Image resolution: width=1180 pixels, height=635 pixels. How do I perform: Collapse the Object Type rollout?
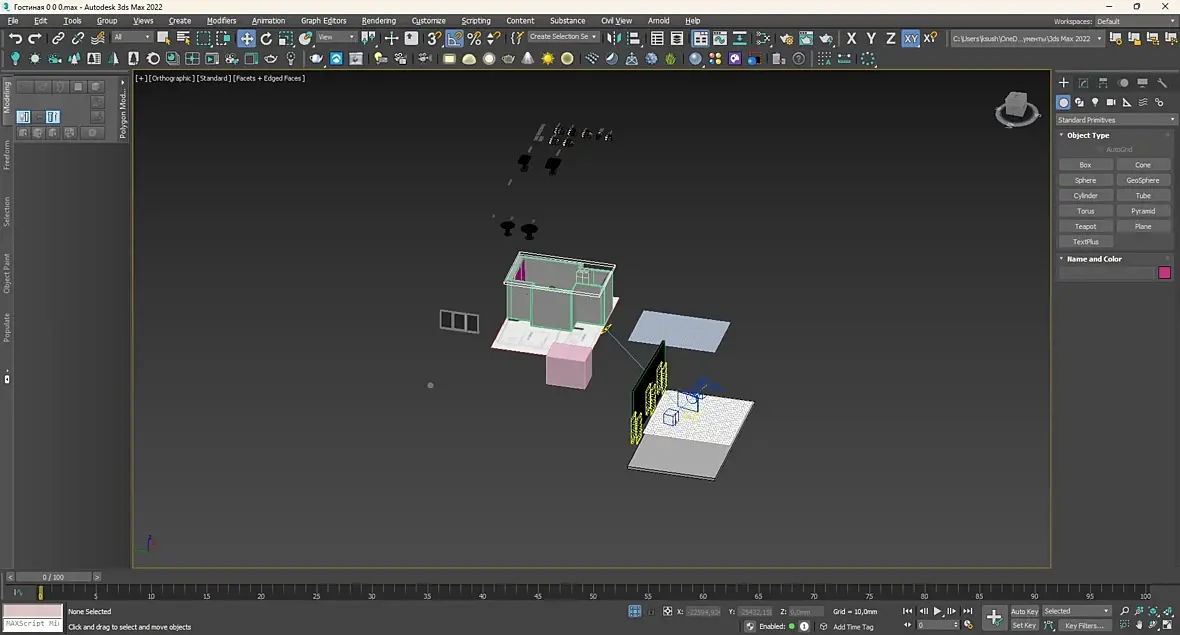pos(1087,135)
